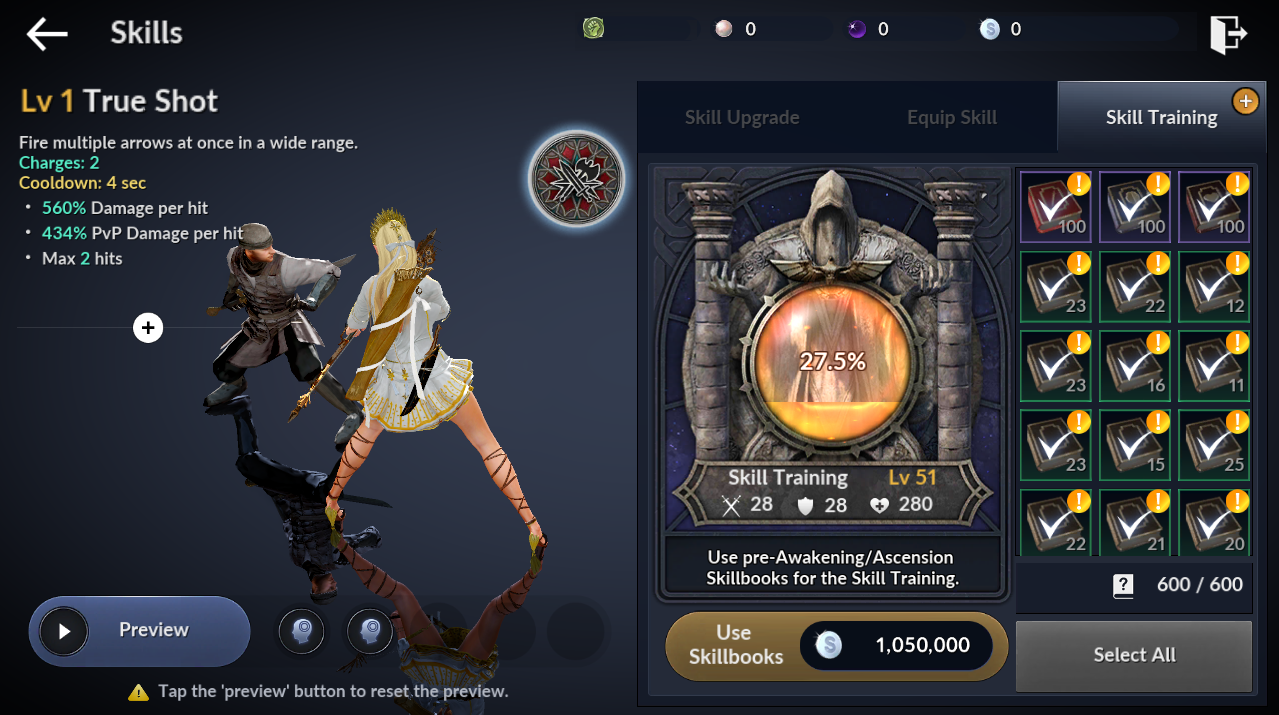Switch to the Skill Upgrade tab

[742, 117]
